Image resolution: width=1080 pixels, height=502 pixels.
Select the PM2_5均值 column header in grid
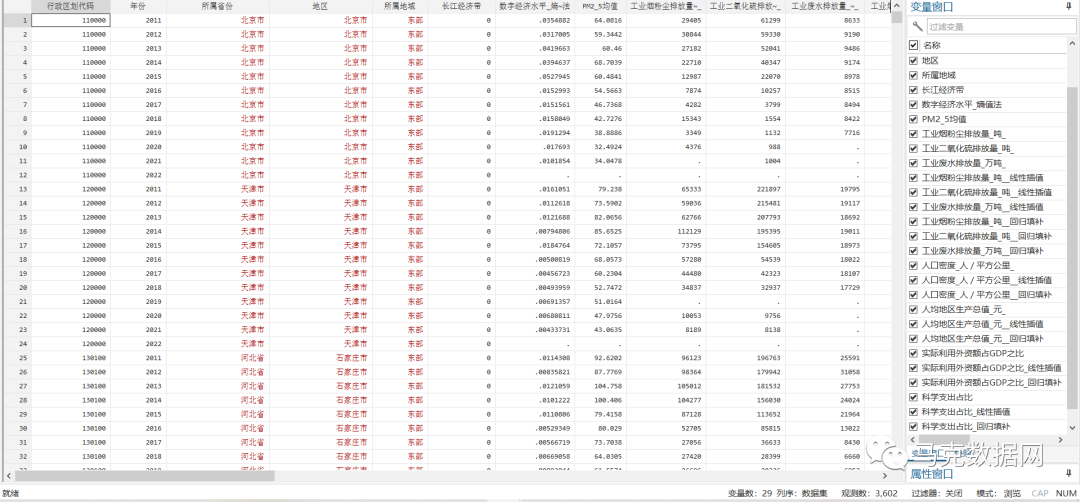coord(600,6)
